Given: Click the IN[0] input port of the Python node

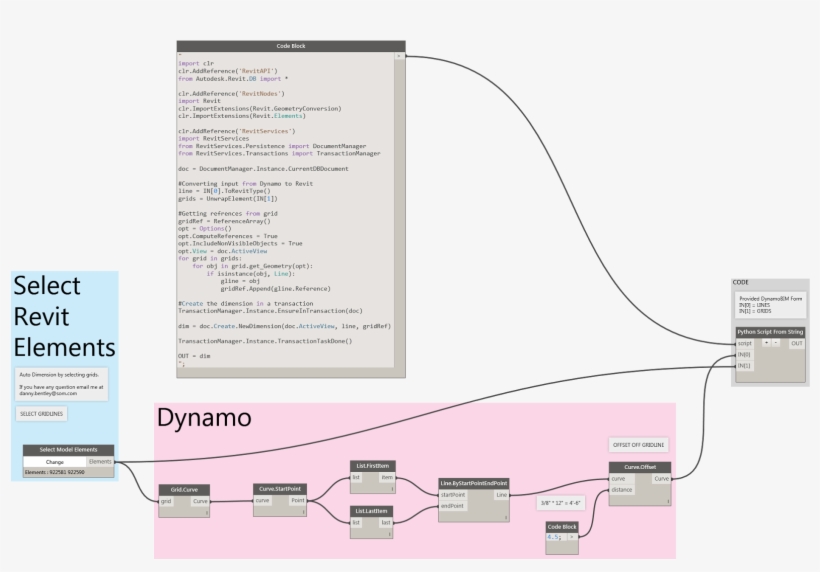Looking at the screenshot, I should 744,355.
